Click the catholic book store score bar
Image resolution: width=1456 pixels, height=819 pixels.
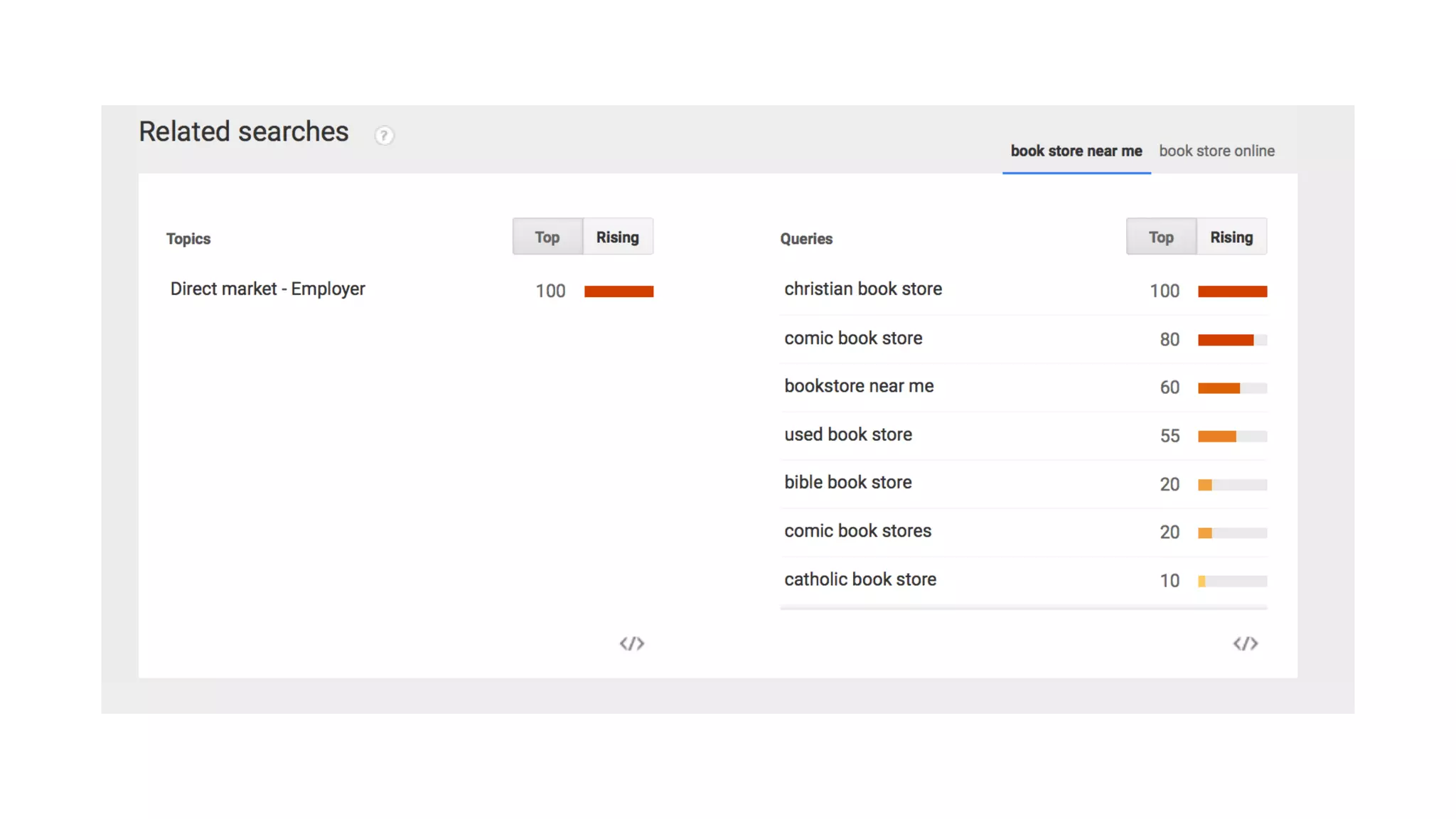click(1232, 582)
